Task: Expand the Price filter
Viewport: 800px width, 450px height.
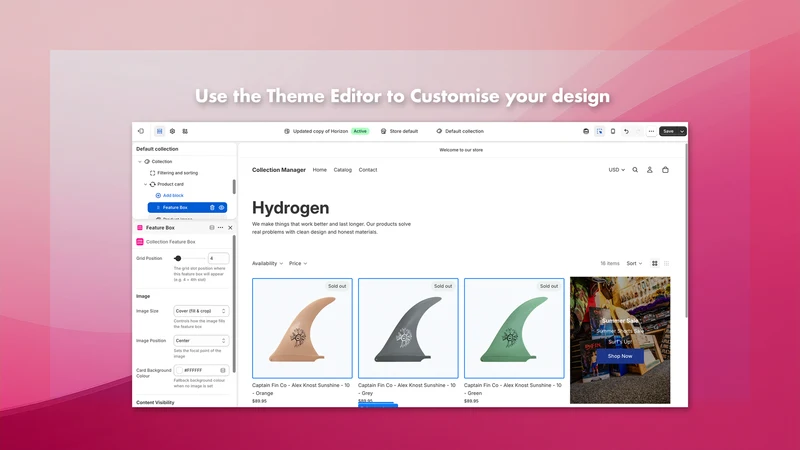Action: (298, 263)
